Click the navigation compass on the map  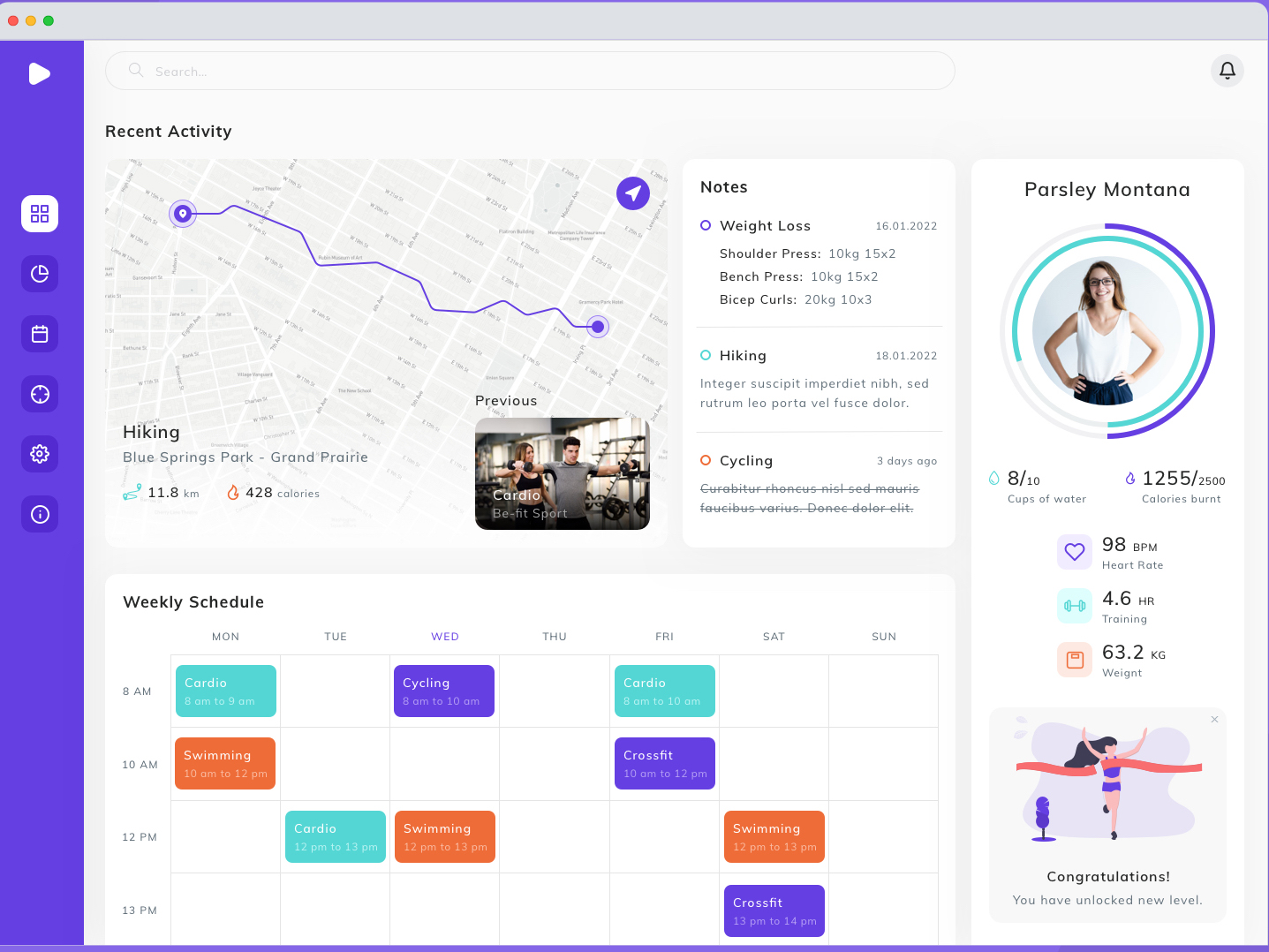coord(633,193)
